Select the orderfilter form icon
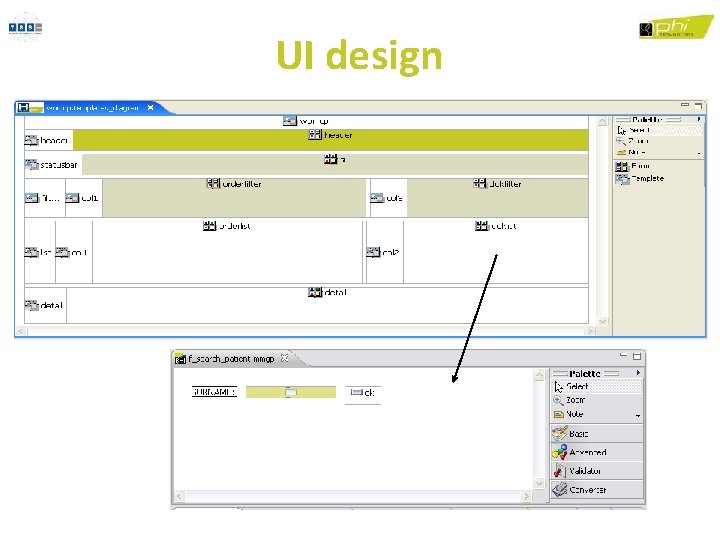This screenshot has width=720, height=540. (x=213, y=184)
